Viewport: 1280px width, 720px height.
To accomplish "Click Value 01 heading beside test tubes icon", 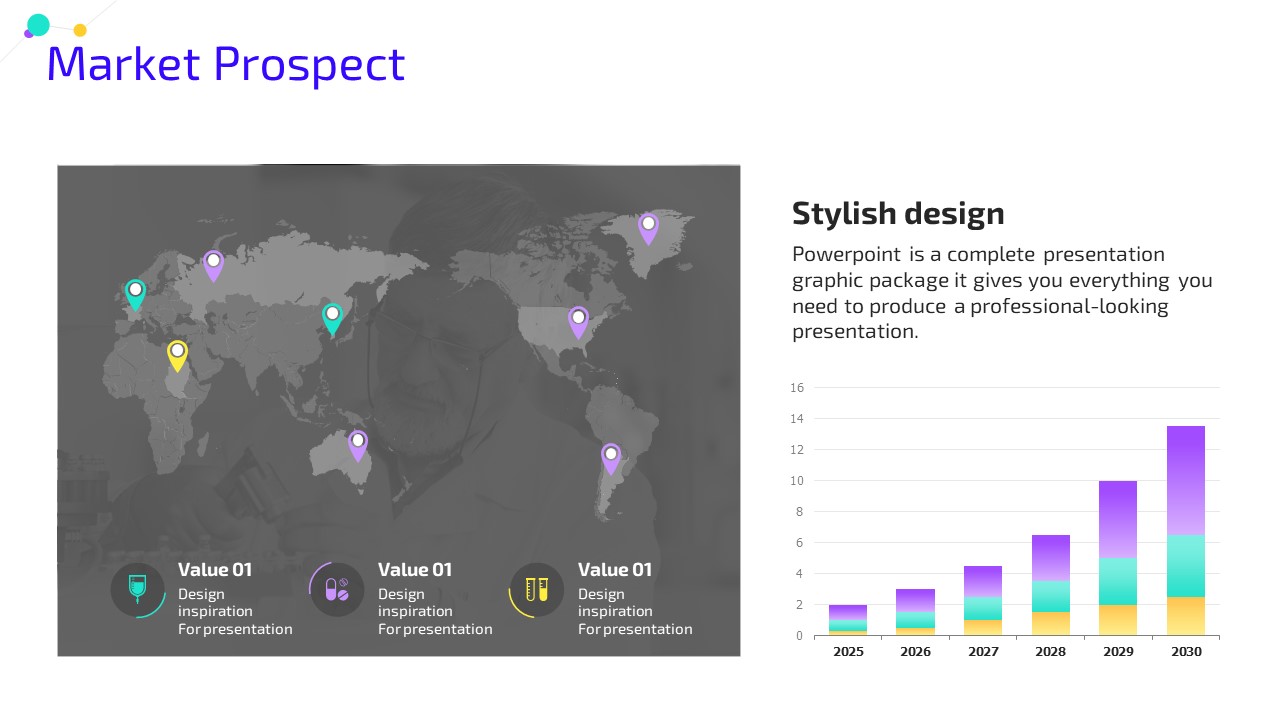I will pos(615,569).
